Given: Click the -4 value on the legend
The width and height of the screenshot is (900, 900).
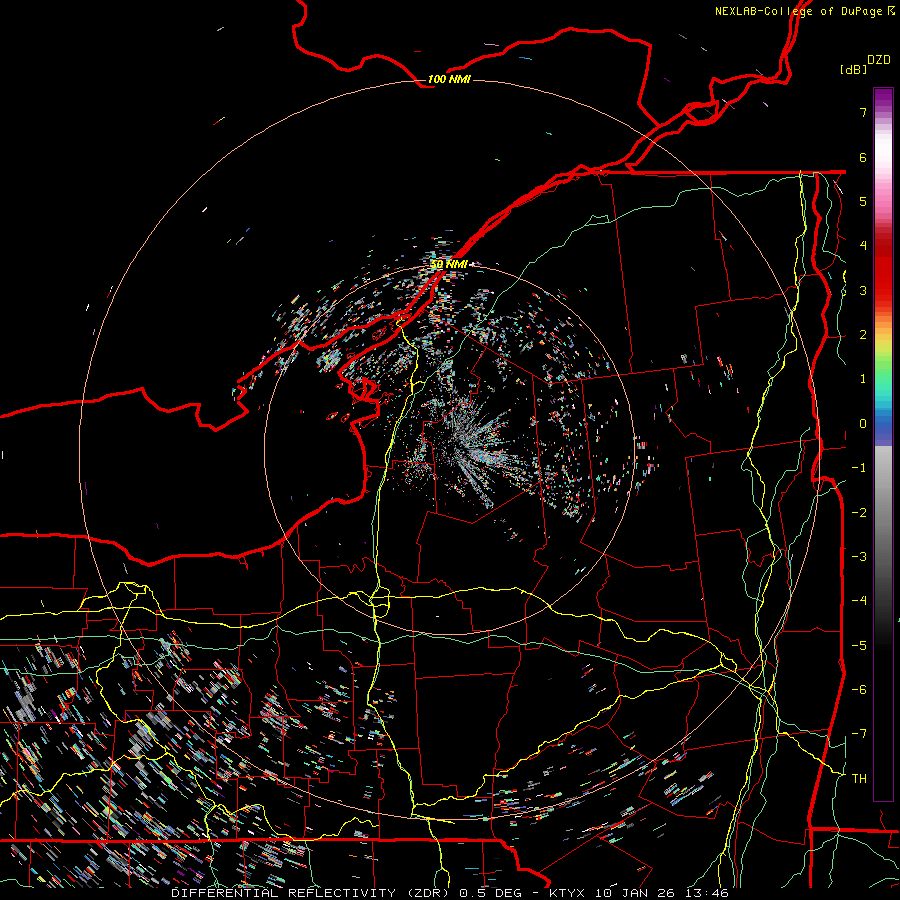Looking at the screenshot, I should 859,600.
